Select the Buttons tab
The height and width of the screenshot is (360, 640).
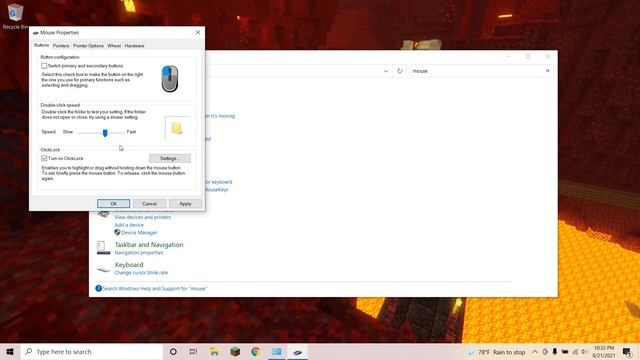pyautogui.click(x=41, y=45)
